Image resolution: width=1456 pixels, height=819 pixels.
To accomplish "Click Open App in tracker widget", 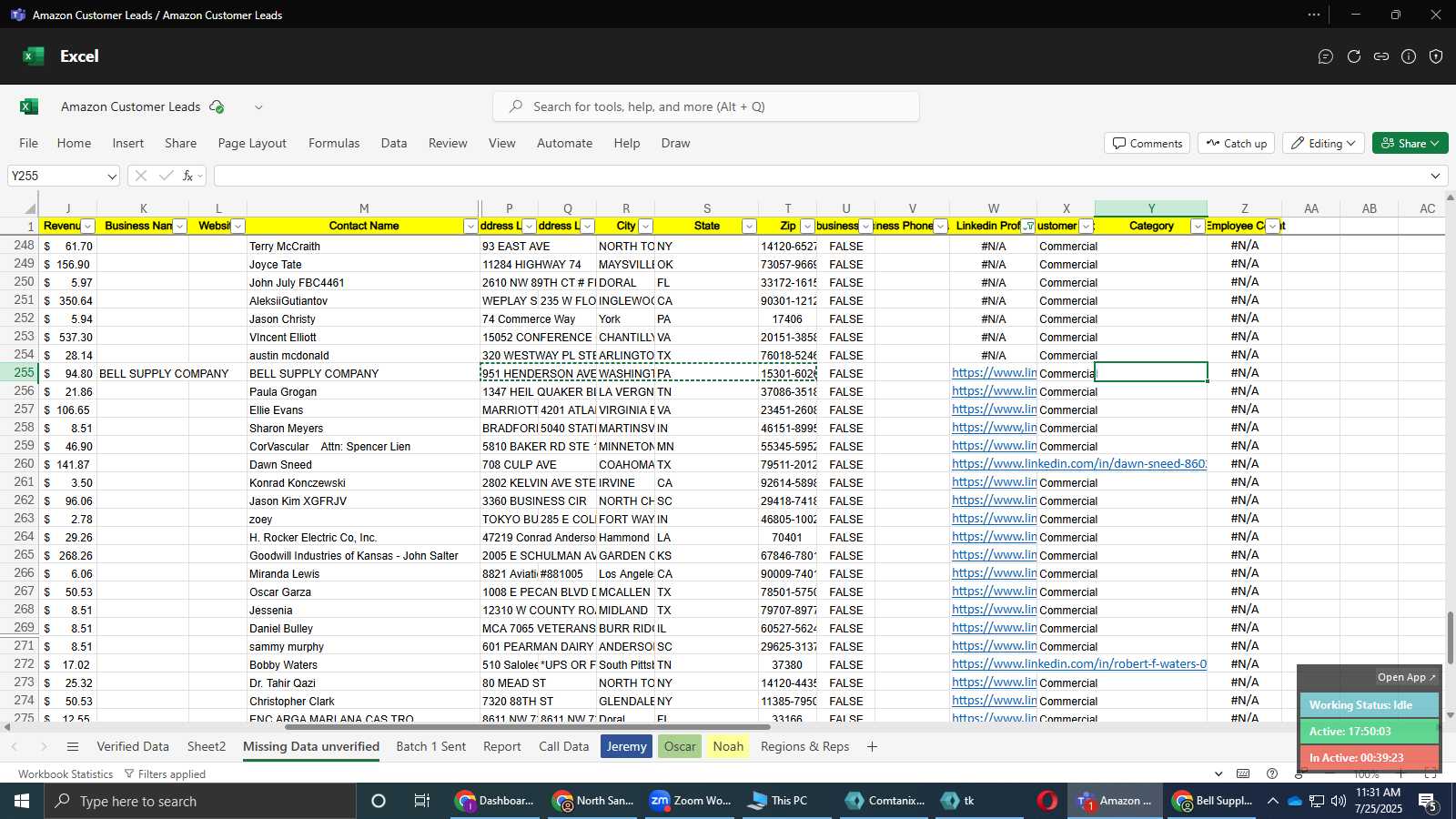I will [x=1406, y=677].
